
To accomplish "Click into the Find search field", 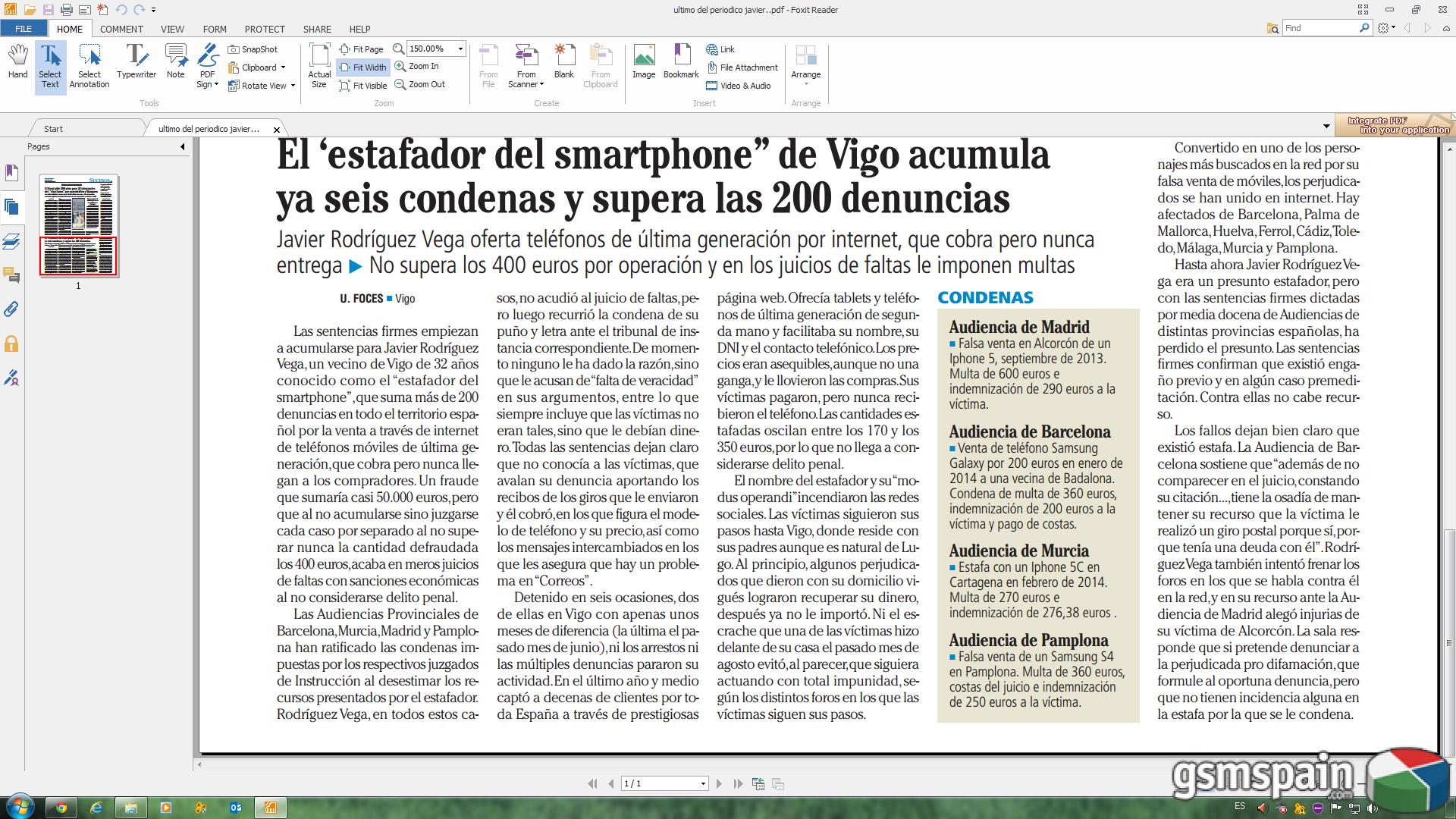I will point(1320,28).
